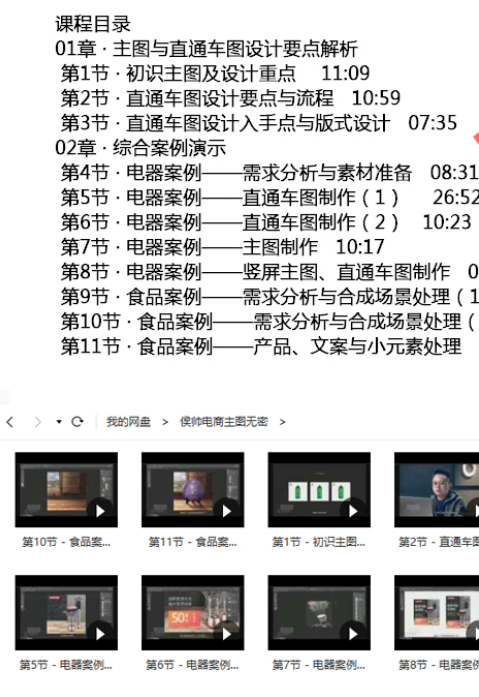Open 我的网盘 breadcrumb link

pyautogui.click(x=128, y=421)
